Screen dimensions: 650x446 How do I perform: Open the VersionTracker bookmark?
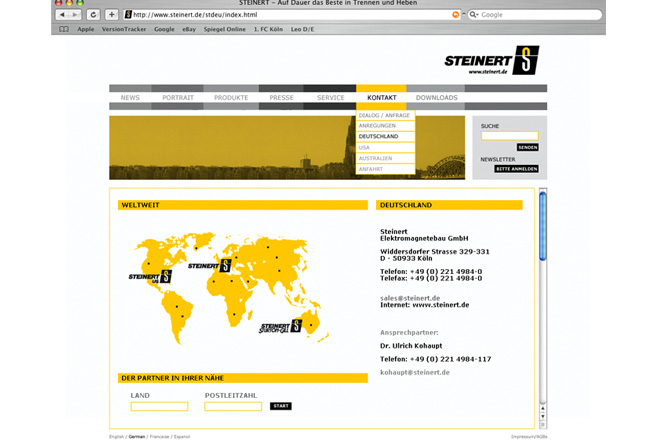pos(124,29)
